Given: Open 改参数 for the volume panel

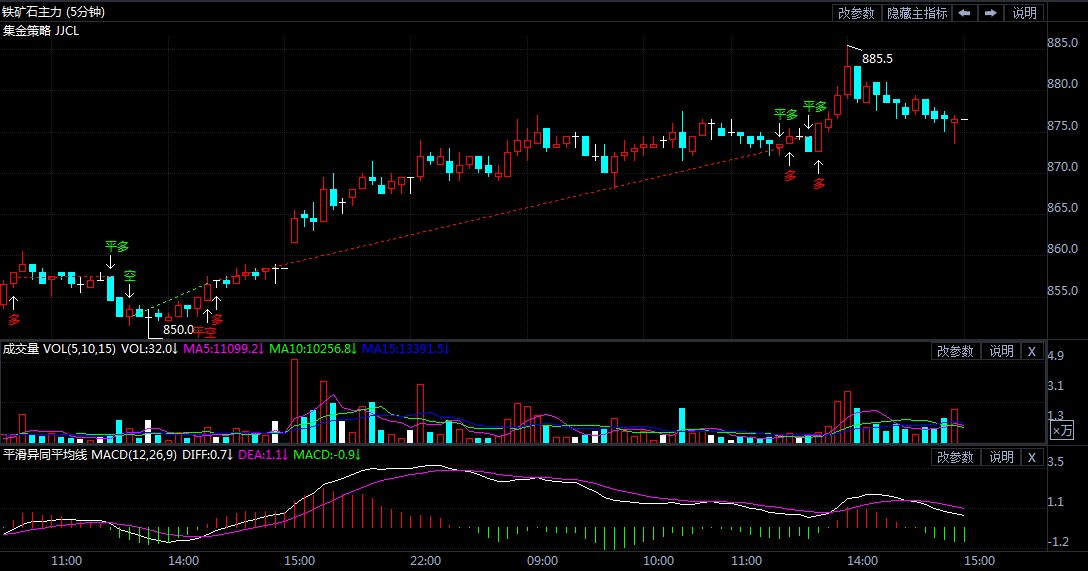Looking at the screenshot, I should (x=955, y=352).
